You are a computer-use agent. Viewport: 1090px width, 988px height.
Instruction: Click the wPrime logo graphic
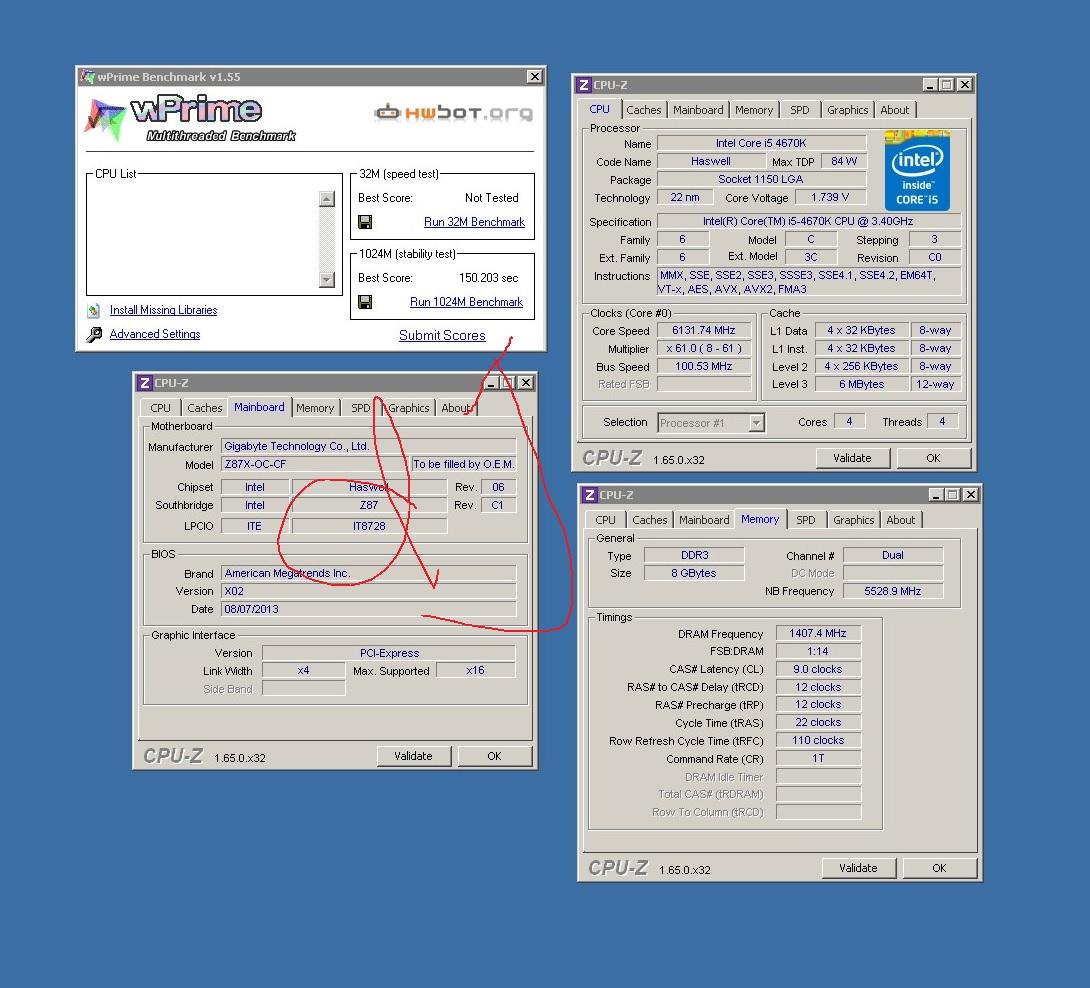[190, 118]
